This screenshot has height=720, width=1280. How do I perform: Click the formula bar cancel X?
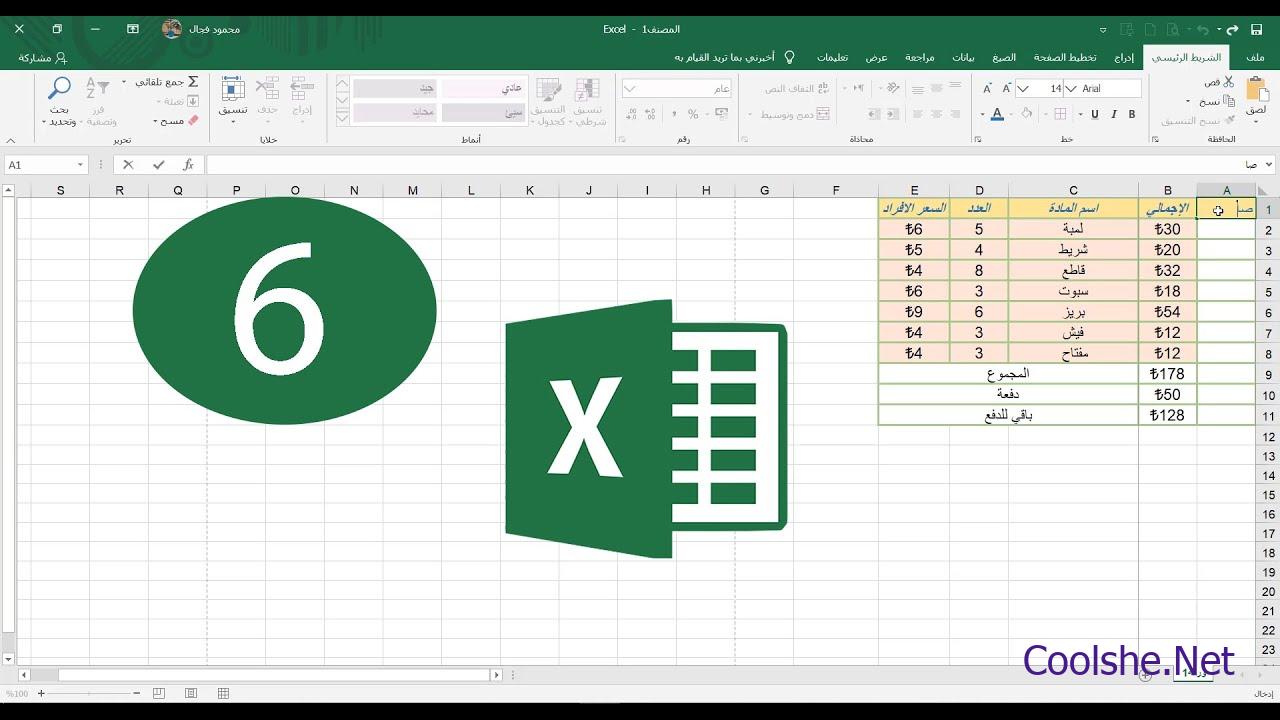click(128, 164)
